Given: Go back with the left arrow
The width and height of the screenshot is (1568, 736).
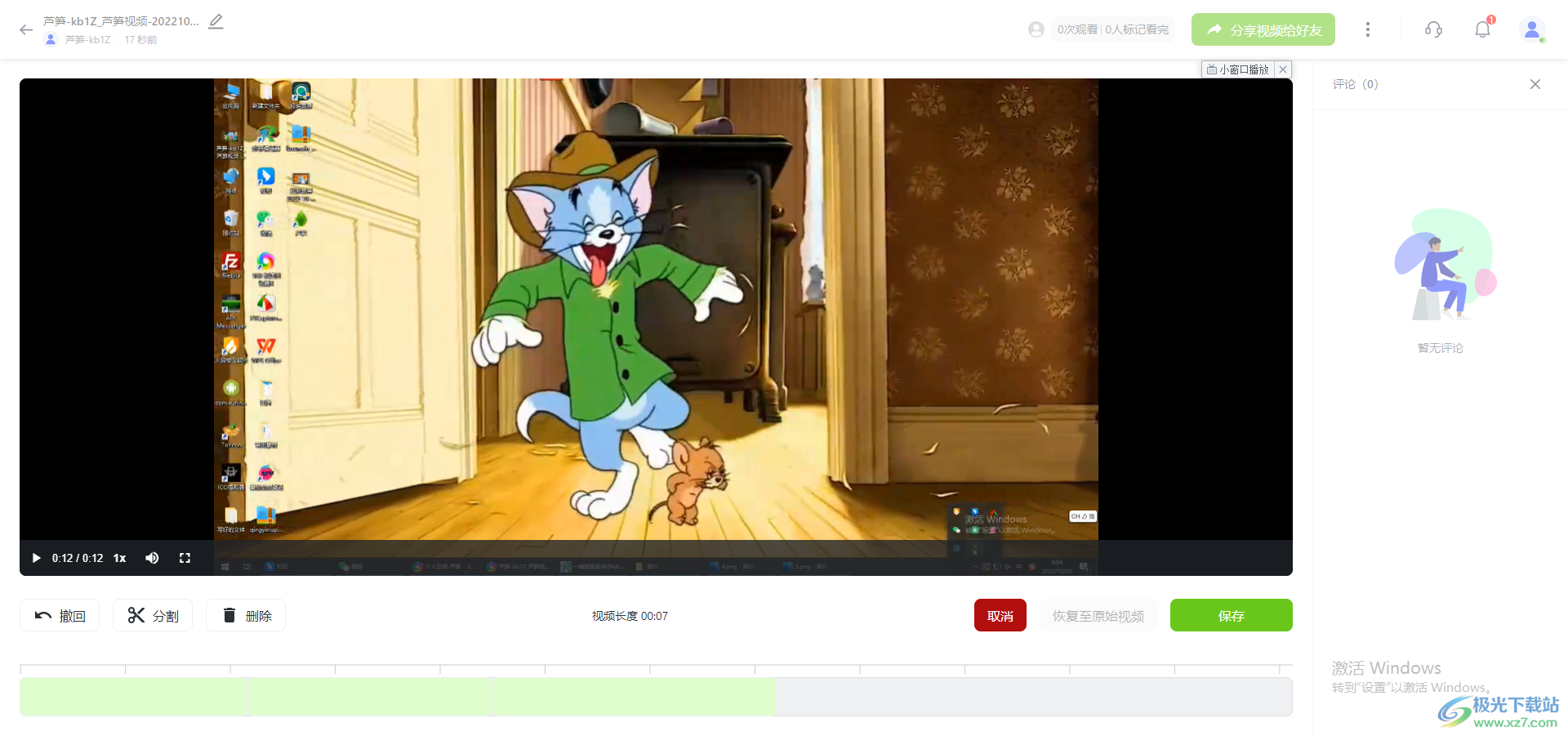Looking at the screenshot, I should [26, 30].
